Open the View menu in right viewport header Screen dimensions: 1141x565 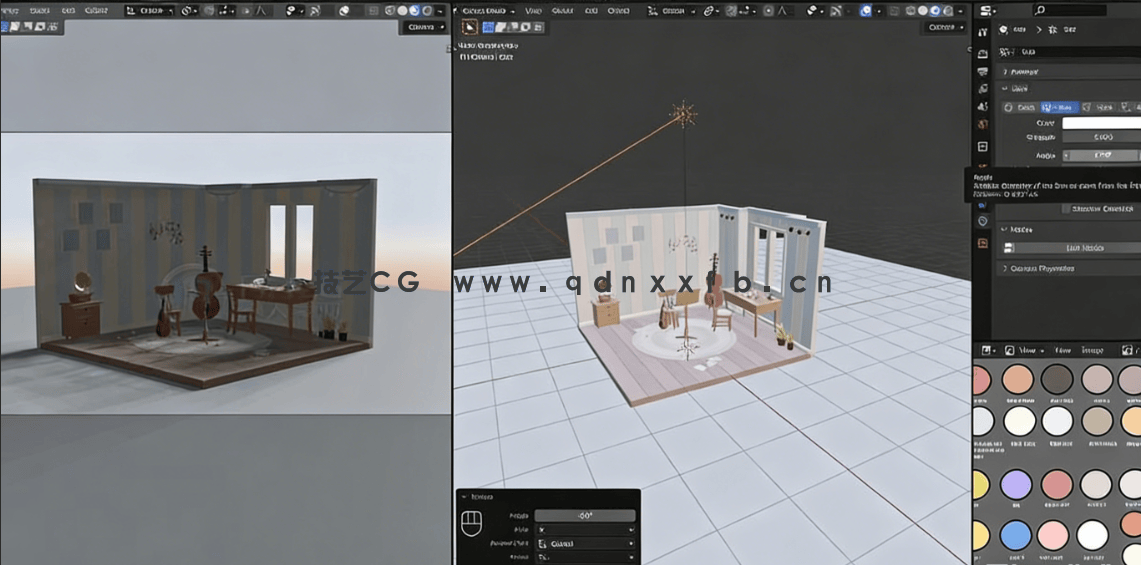tap(533, 11)
